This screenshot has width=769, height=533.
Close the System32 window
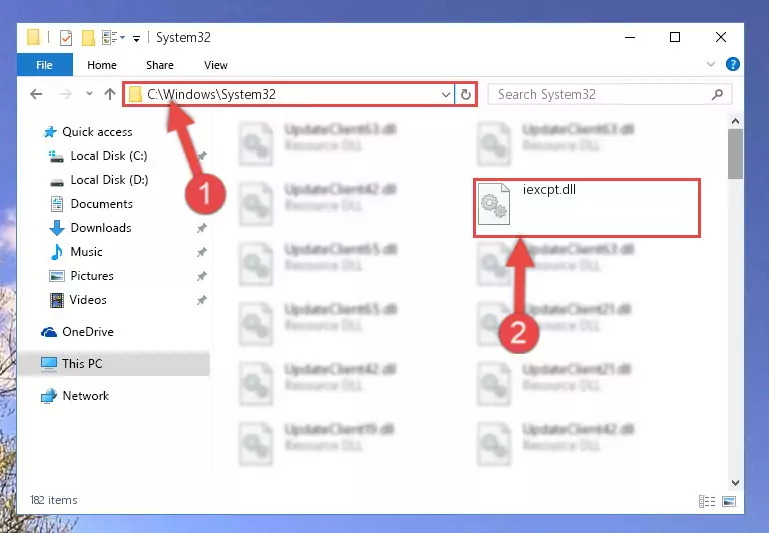point(721,37)
